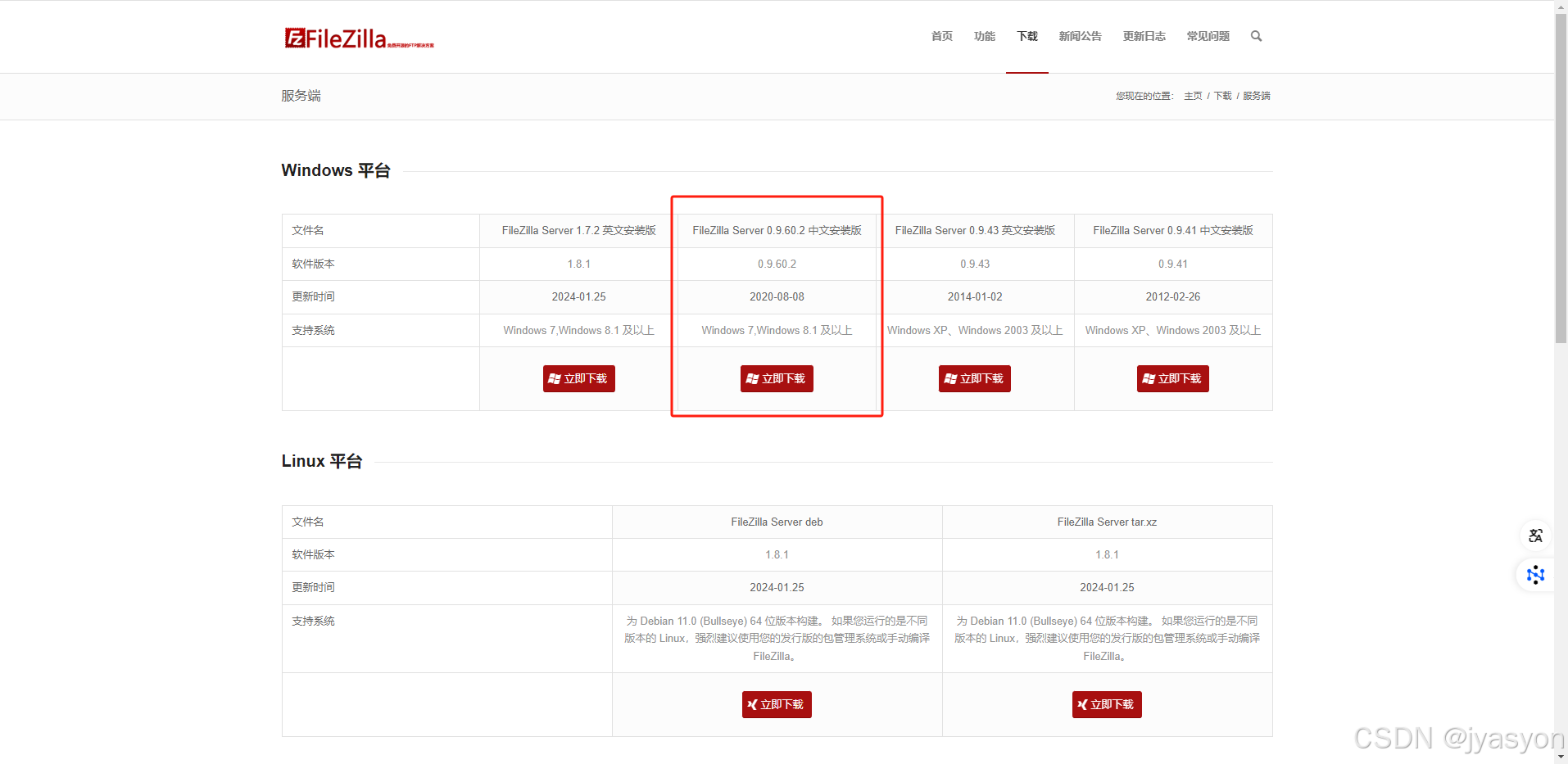Download FileZilla Server 0.9.60.2 中文安装版
1568x764 pixels.
(x=777, y=378)
